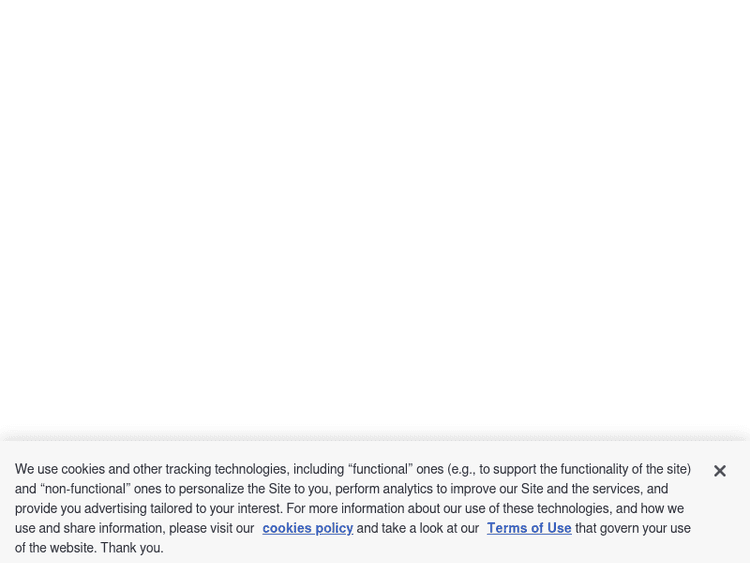Select the blue "cookies policy" link text

307,528
